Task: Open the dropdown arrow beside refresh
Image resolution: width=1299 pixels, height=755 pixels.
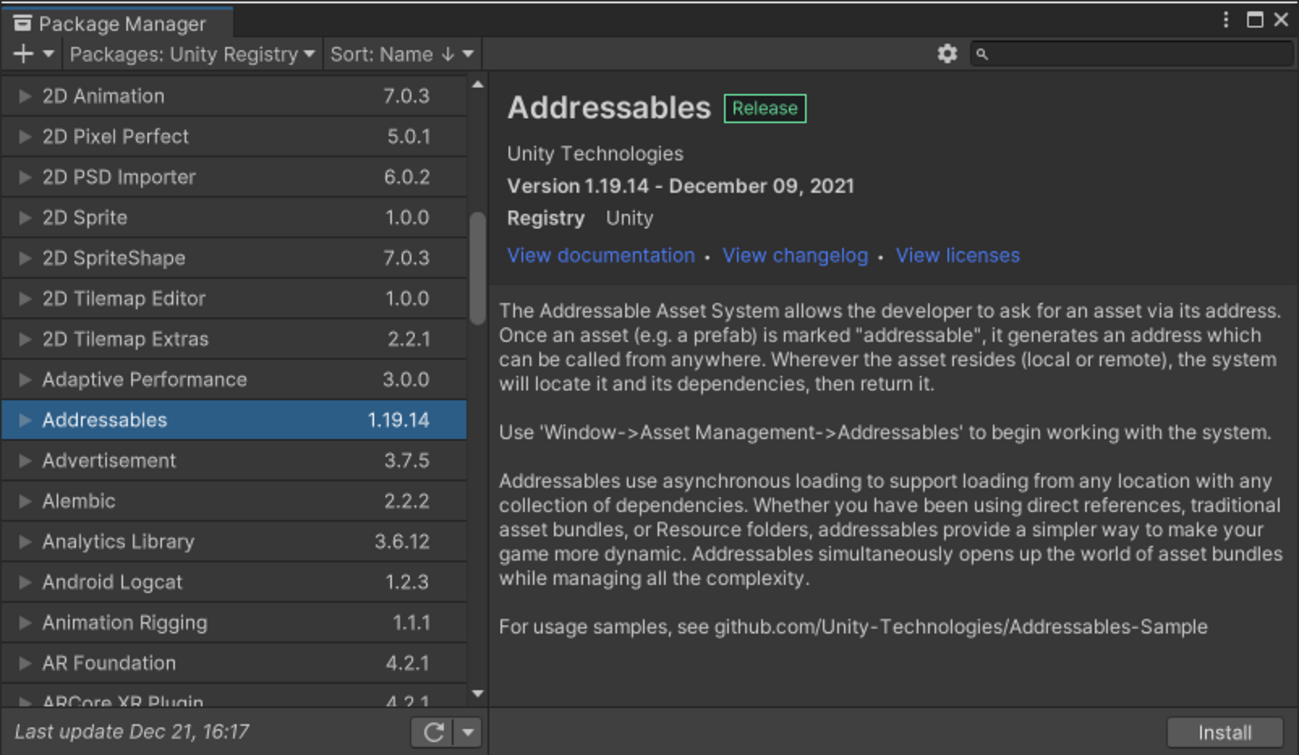Action: click(468, 732)
